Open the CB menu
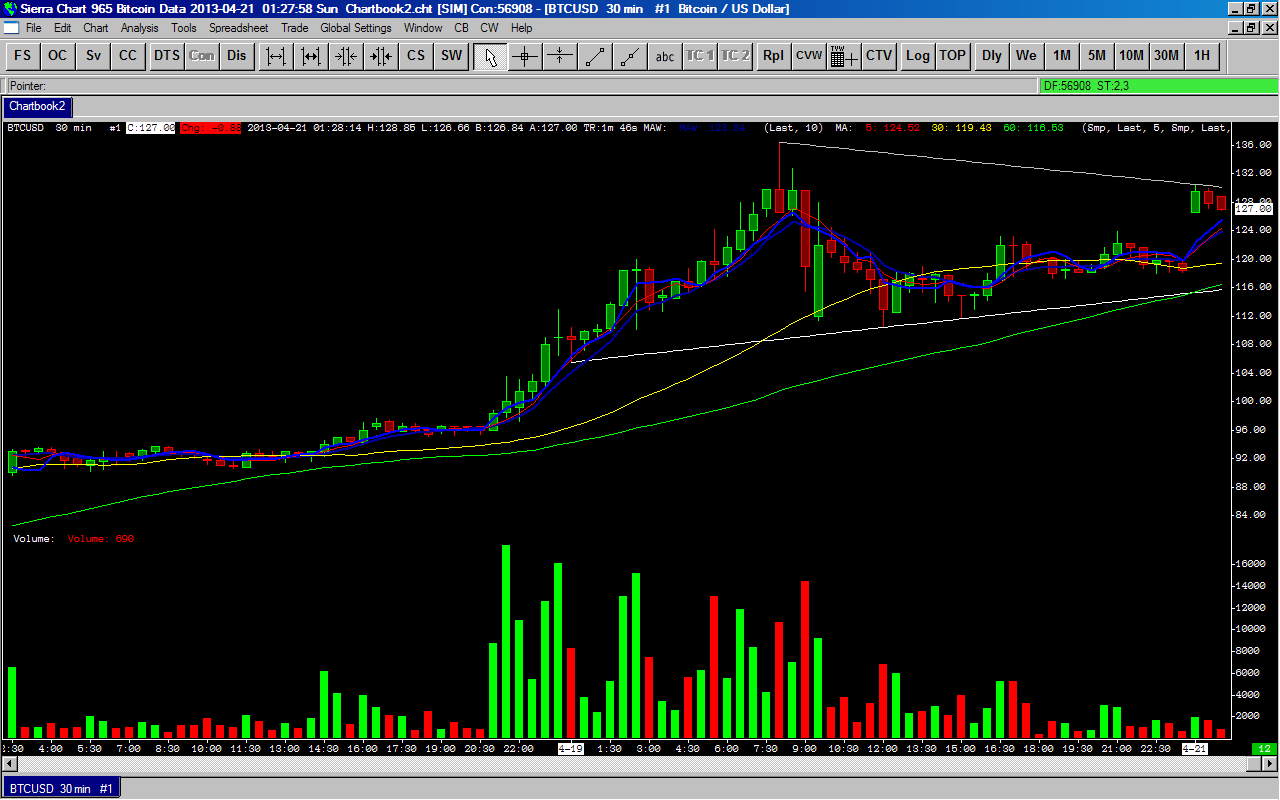1280x800 pixels. point(461,28)
